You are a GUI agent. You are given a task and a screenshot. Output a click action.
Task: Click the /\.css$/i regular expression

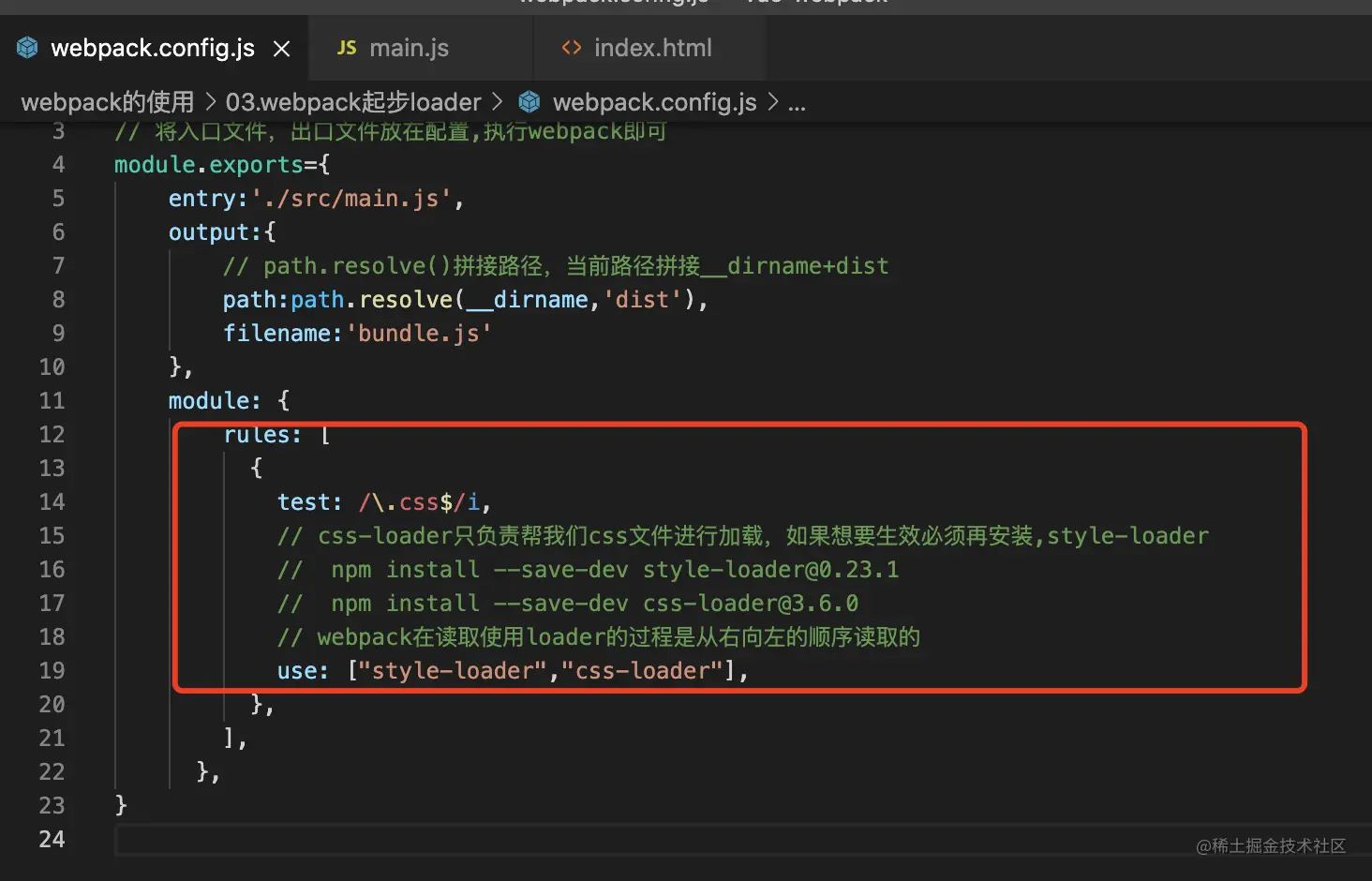(x=419, y=502)
